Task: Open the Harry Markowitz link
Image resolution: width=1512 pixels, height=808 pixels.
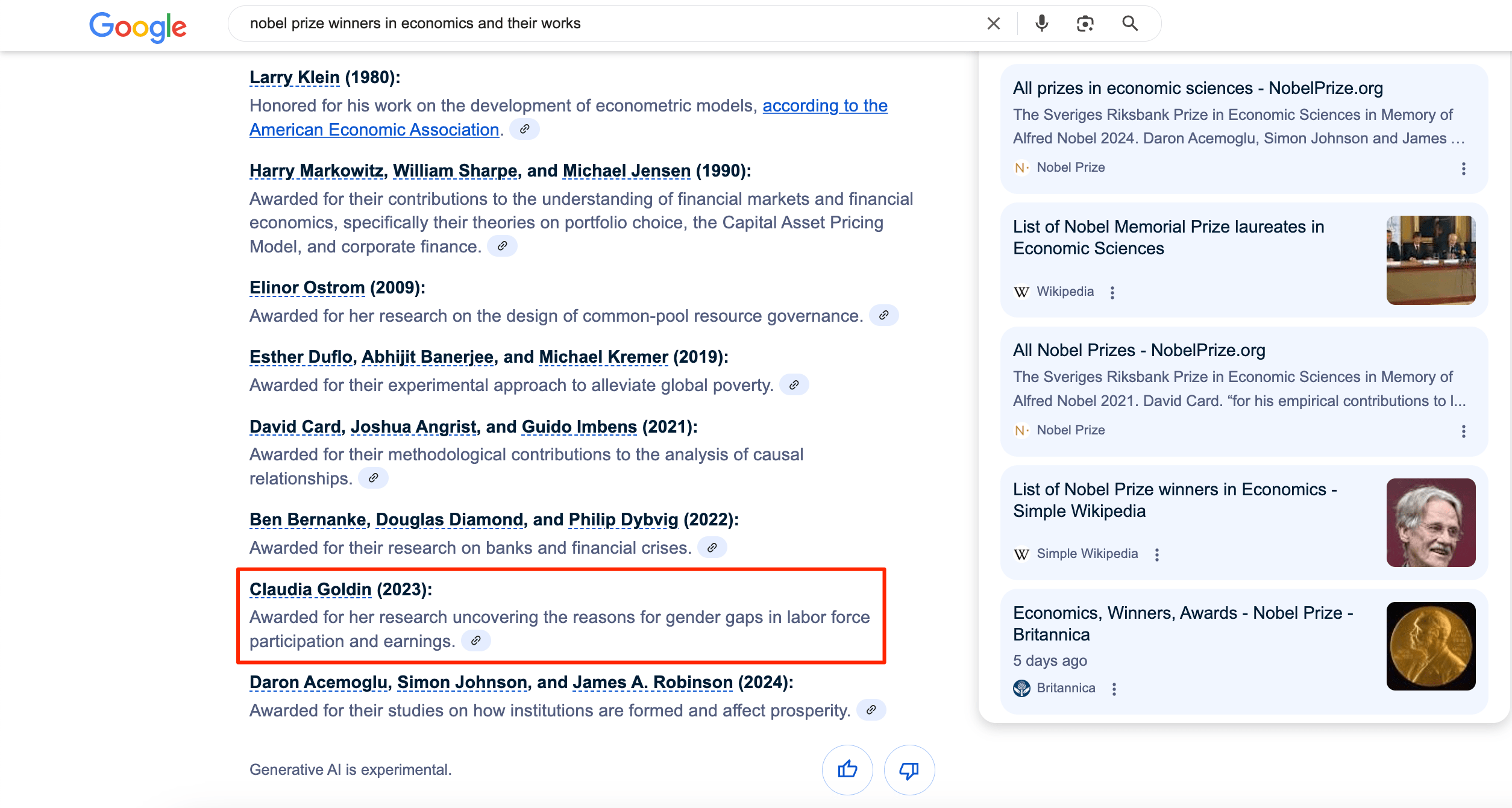Action: click(x=316, y=171)
